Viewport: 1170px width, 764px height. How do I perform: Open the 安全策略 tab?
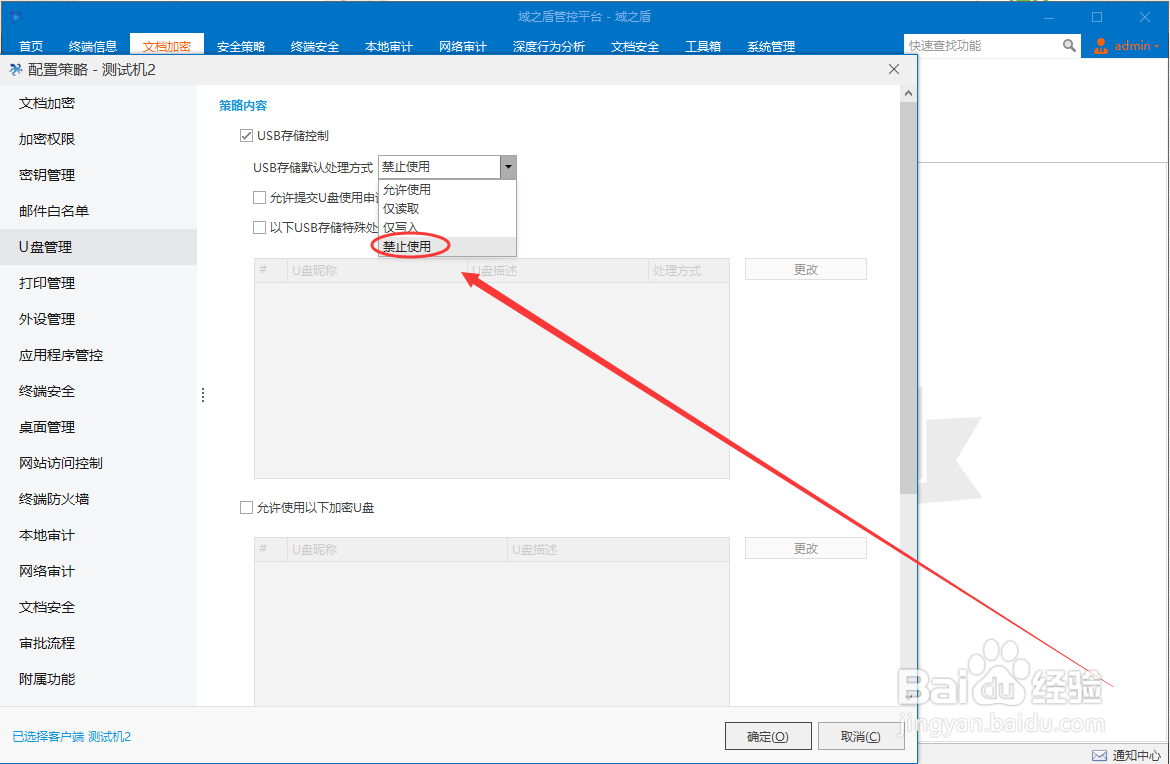[240, 46]
